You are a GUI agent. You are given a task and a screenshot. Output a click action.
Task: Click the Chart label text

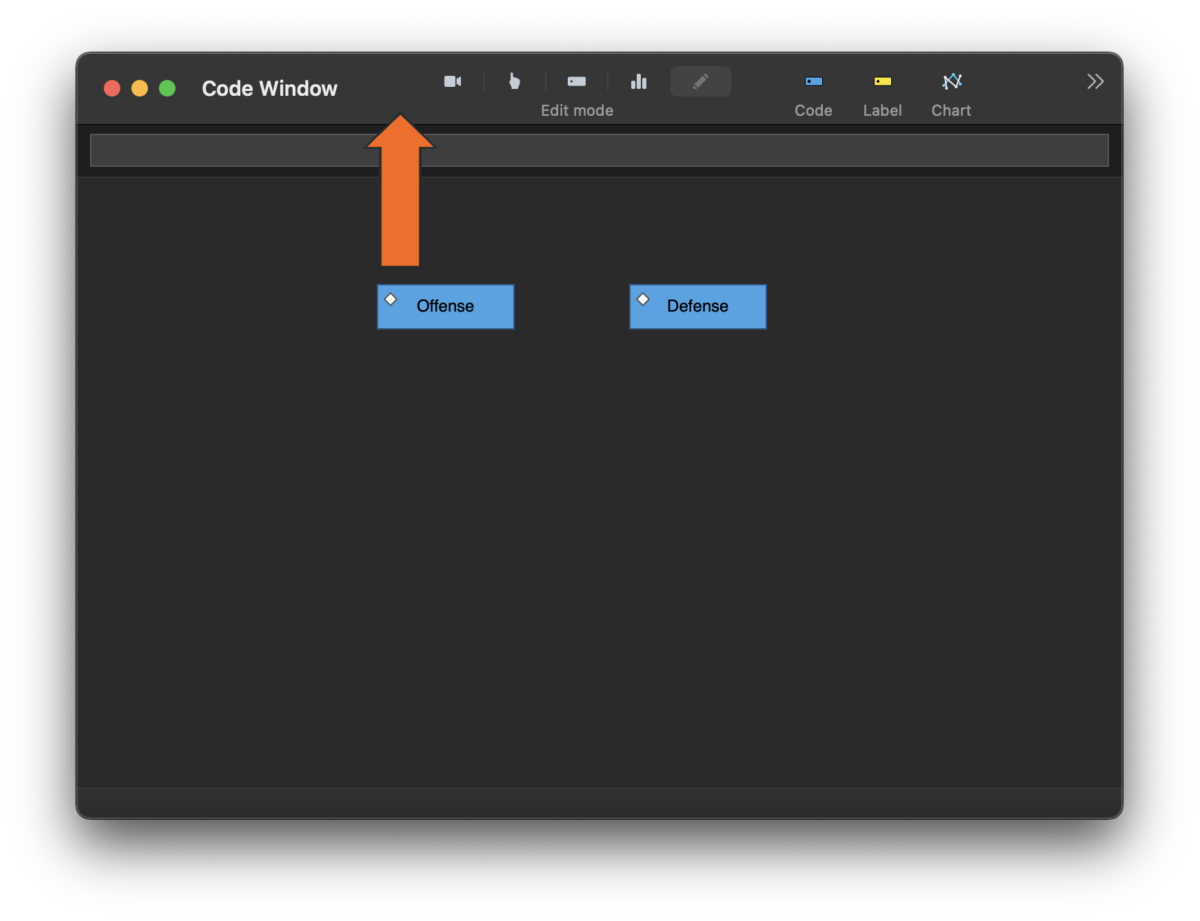coord(951,110)
